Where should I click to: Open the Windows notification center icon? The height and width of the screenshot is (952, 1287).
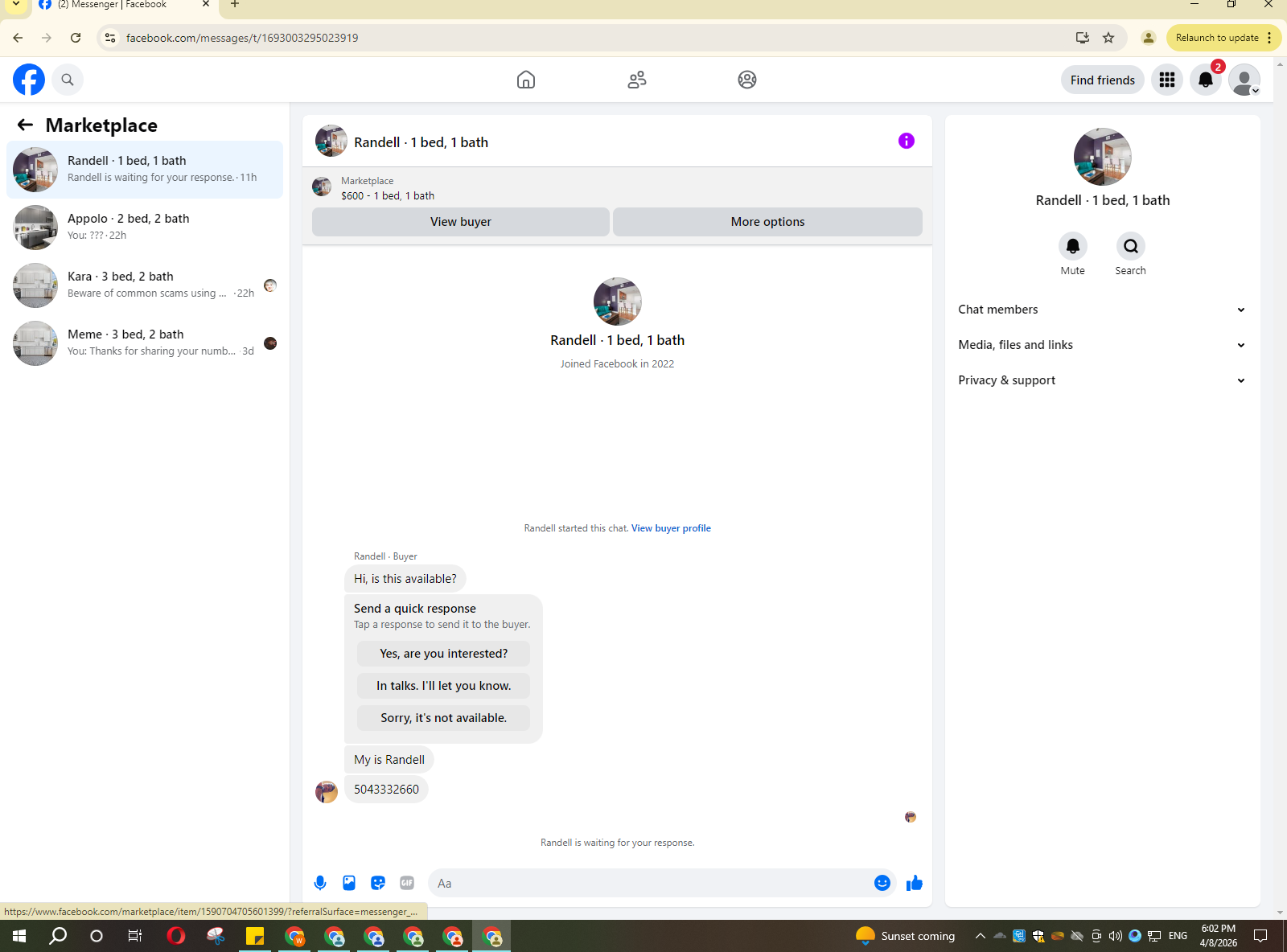click(1260, 936)
